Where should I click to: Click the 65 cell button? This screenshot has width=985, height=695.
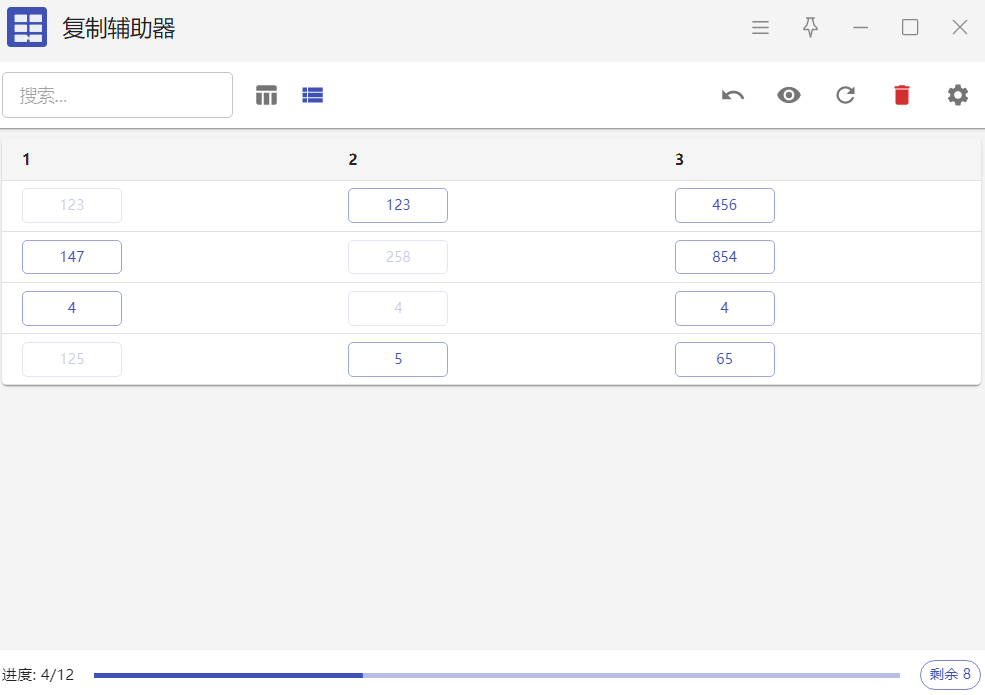[724, 359]
